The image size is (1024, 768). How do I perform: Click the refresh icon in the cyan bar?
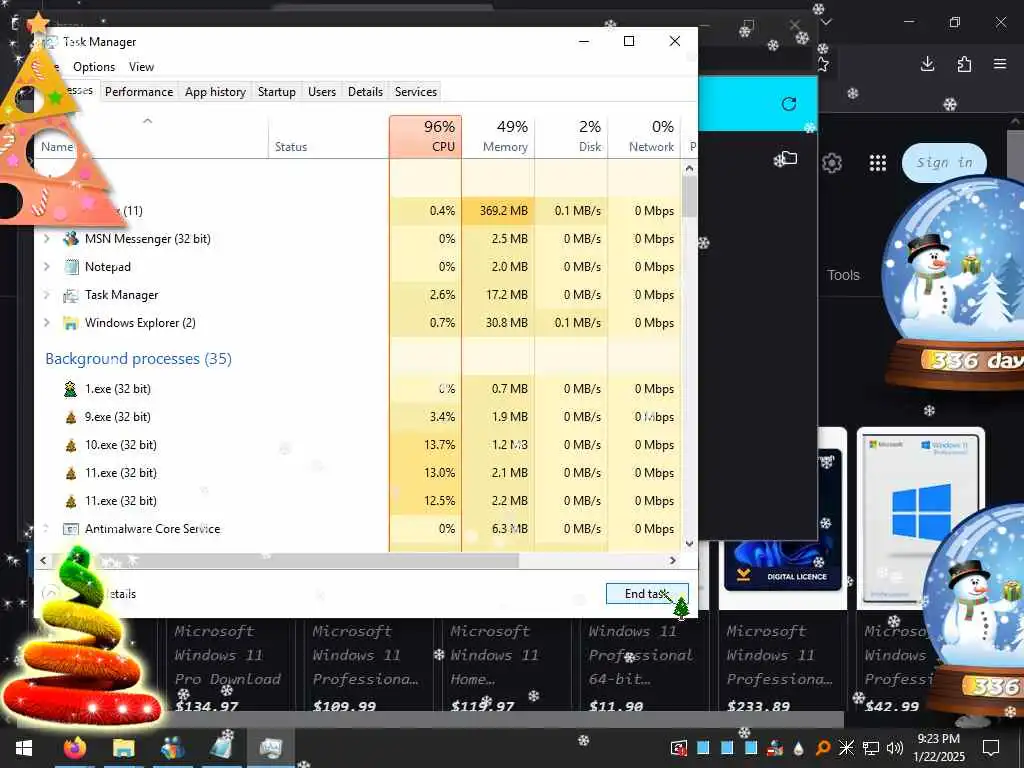[789, 104]
